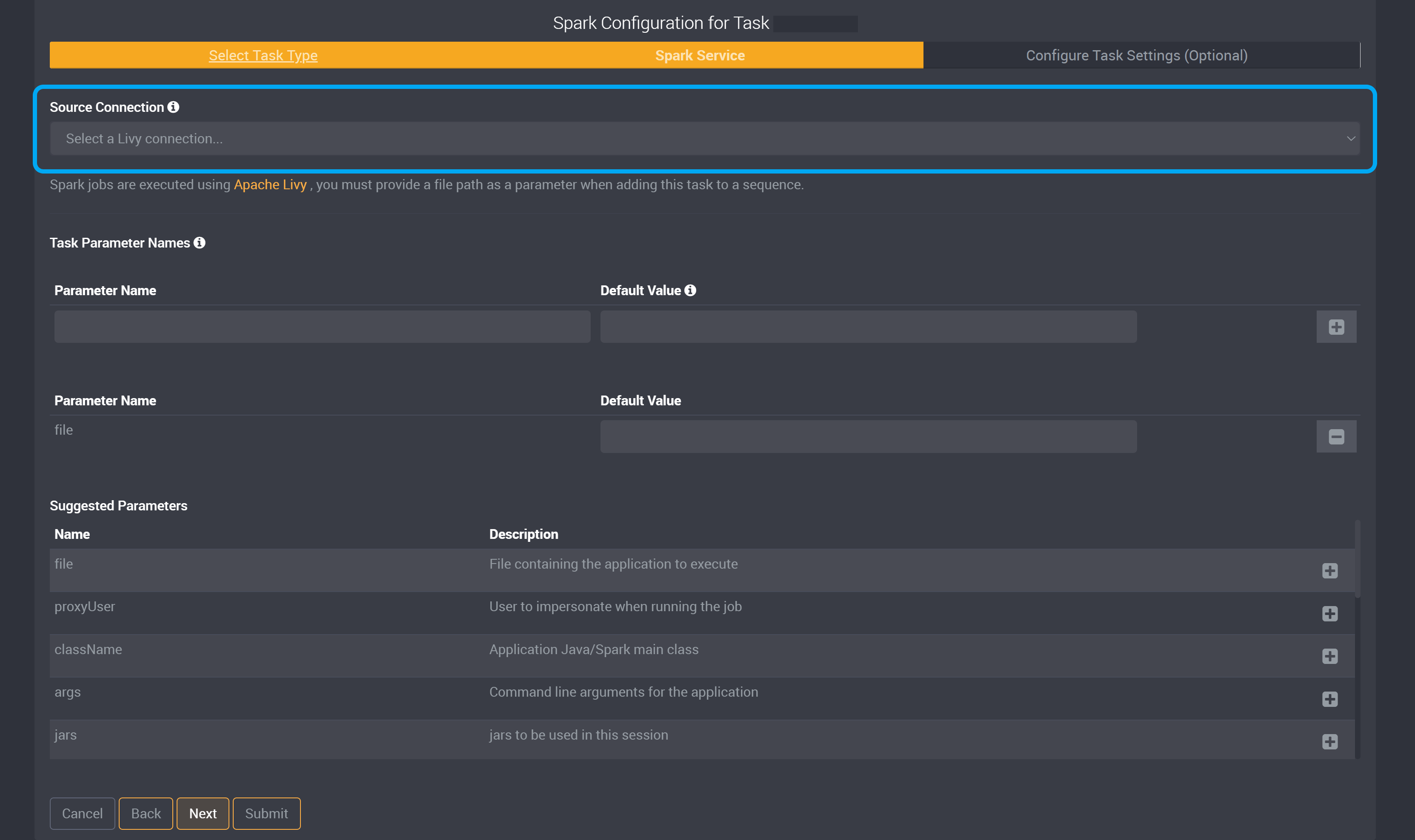Image resolution: width=1415 pixels, height=840 pixels.
Task: Click the Back button
Action: click(x=146, y=813)
